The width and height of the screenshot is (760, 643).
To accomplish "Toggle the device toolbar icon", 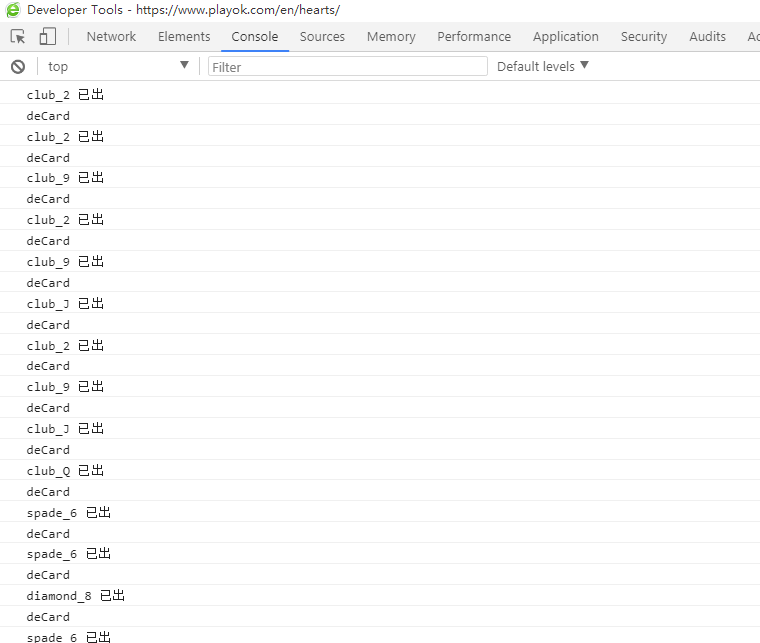I will (x=48, y=36).
